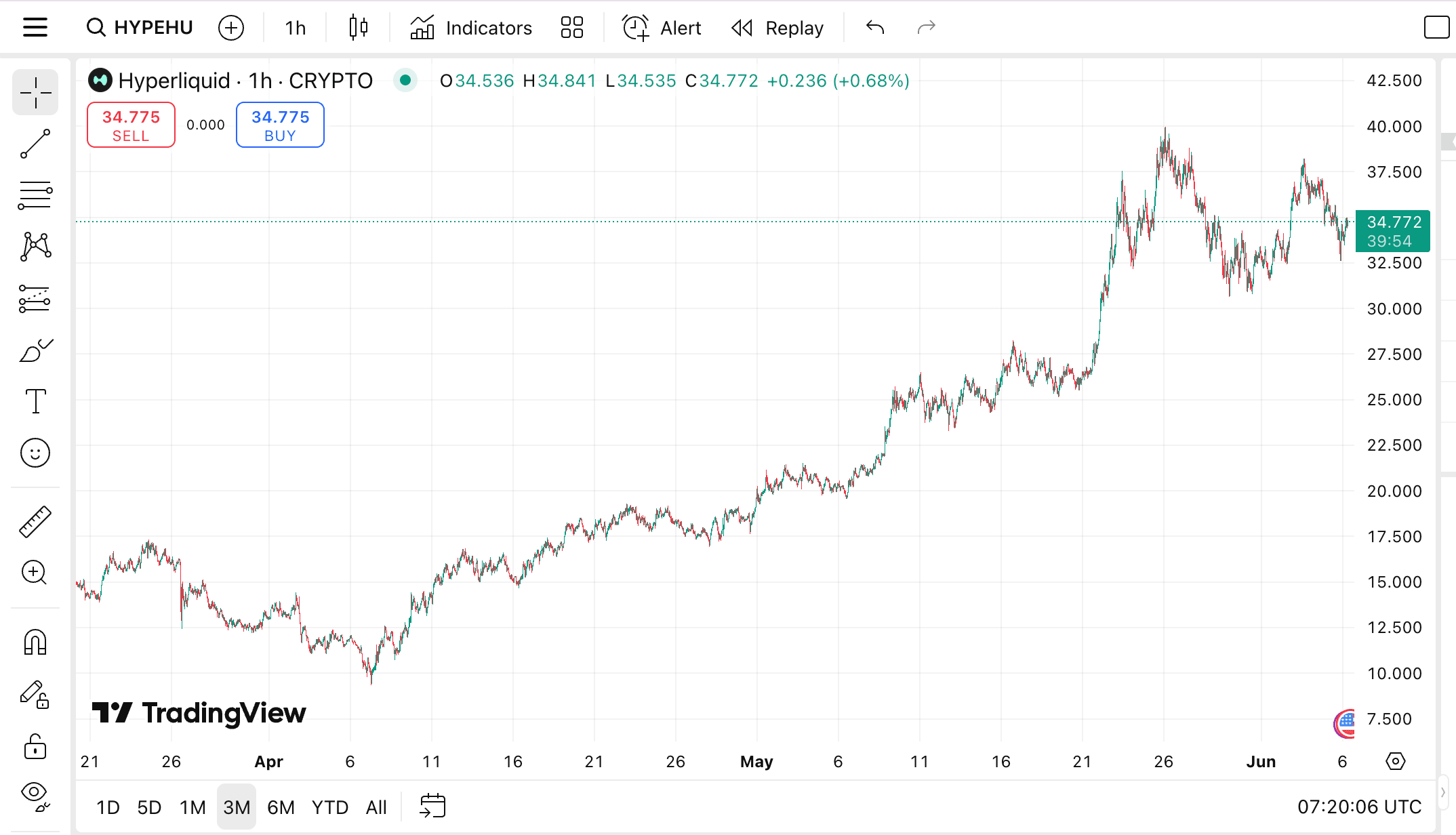Click the BUY 34.775 button
The image size is (1456, 835).
click(280, 125)
